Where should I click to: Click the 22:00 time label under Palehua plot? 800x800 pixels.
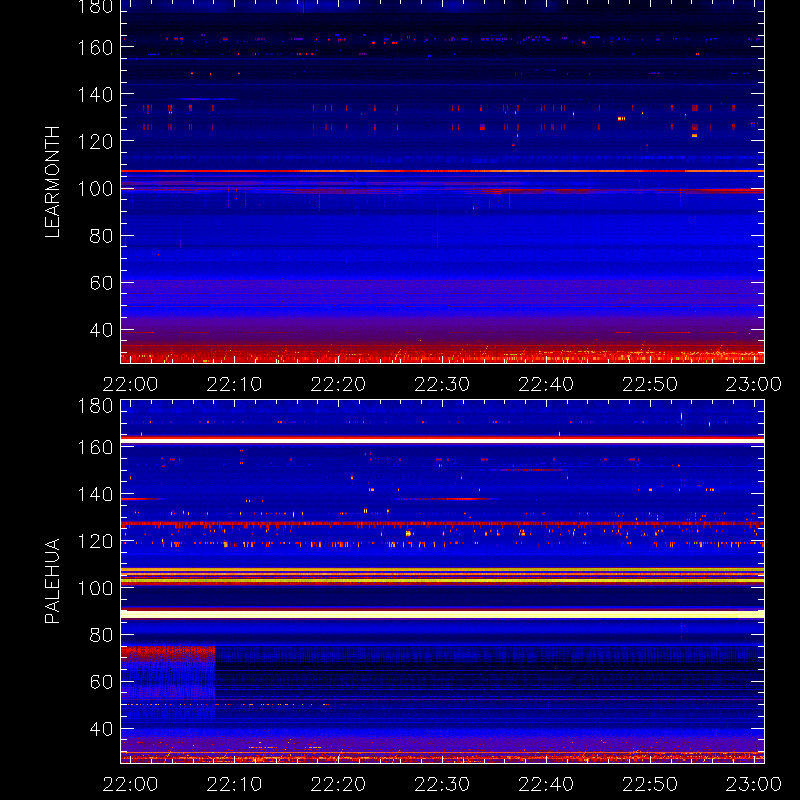click(x=130, y=784)
